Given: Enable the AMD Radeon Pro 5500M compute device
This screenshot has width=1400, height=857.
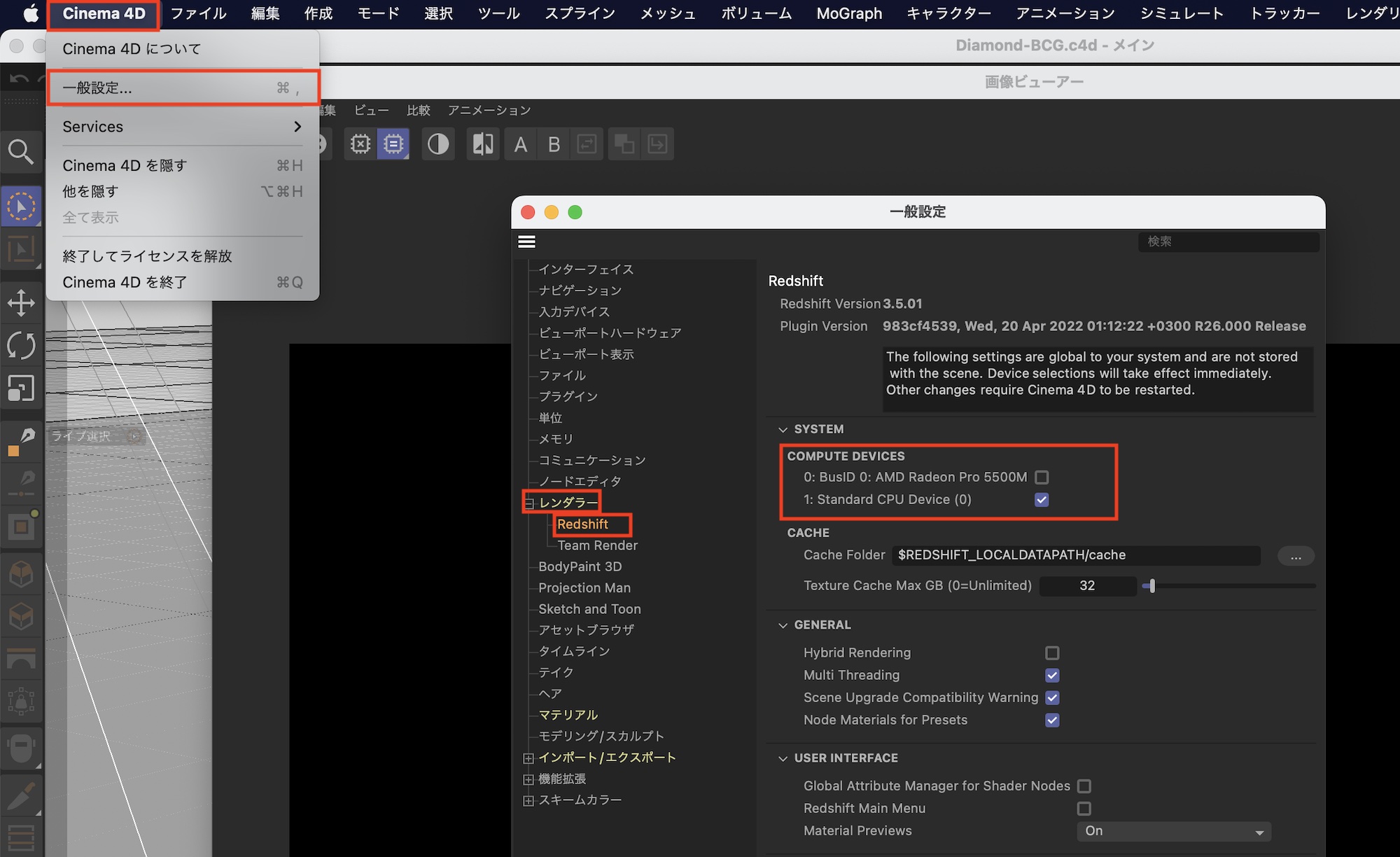Looking at the screenshot, I should (x=1042, y=477).
